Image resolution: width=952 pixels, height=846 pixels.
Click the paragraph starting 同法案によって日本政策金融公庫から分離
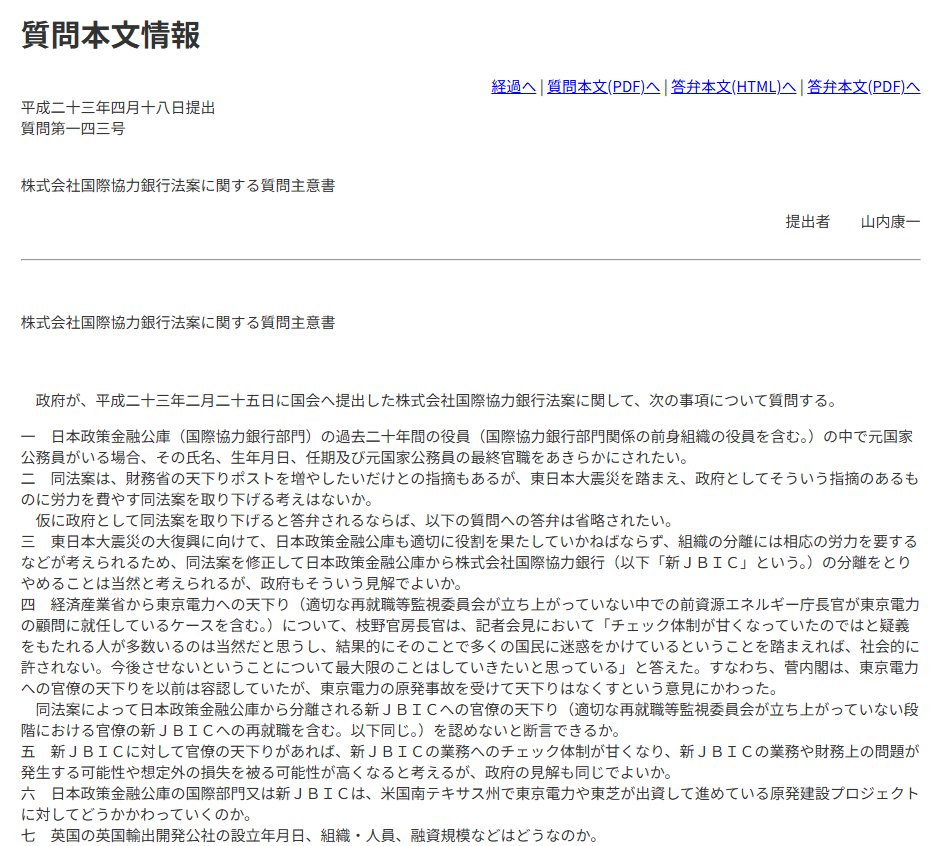click(x=471, y=720)
